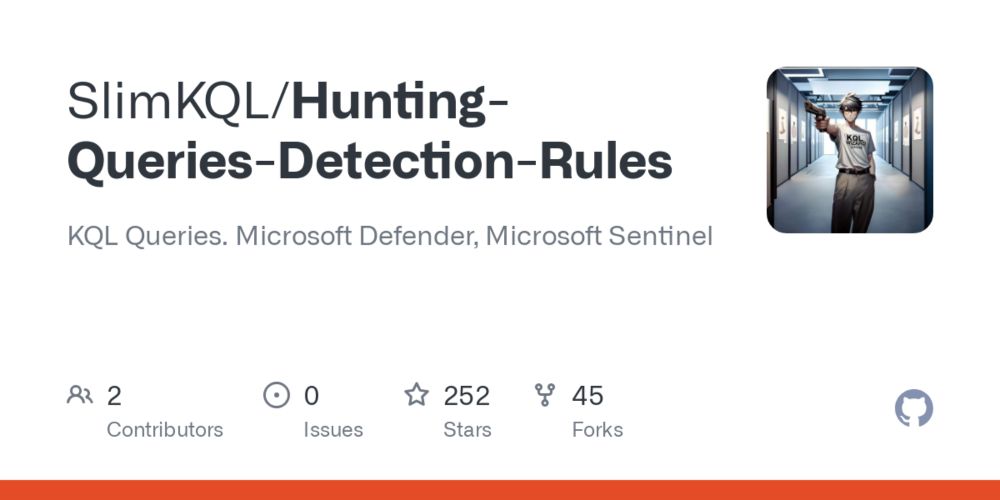1000x500 pixels.
Task: Click the Forks label
Action: click(x=598, y=430)
